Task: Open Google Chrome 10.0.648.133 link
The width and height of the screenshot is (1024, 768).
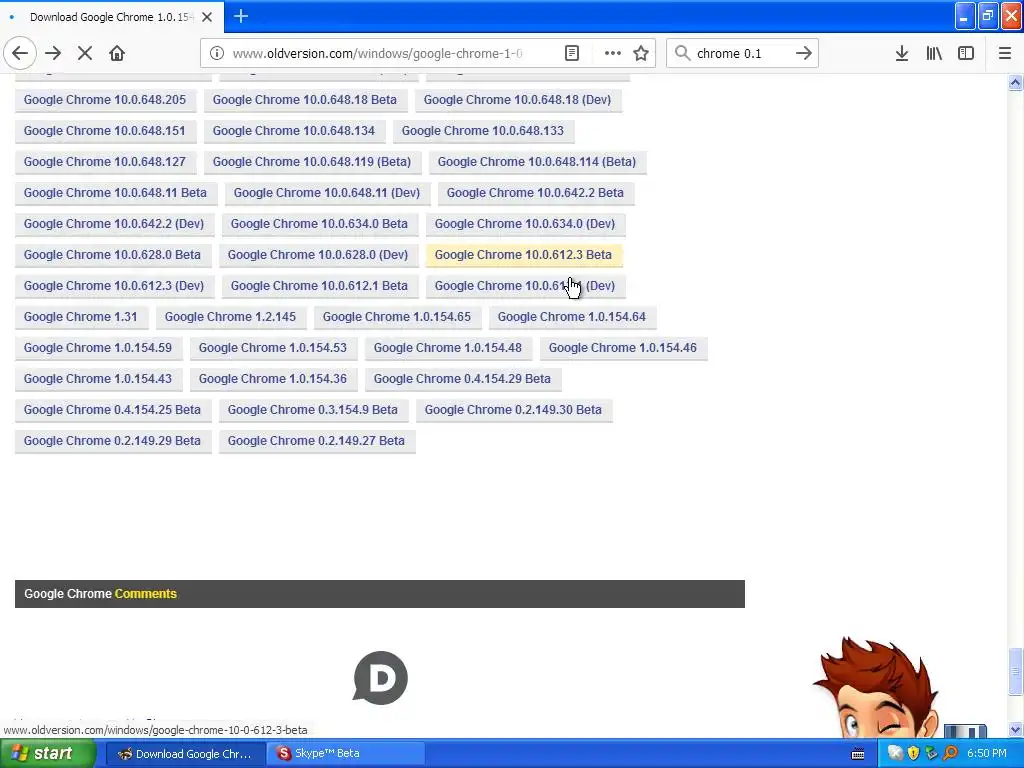Action: click(x=483, y=131)
